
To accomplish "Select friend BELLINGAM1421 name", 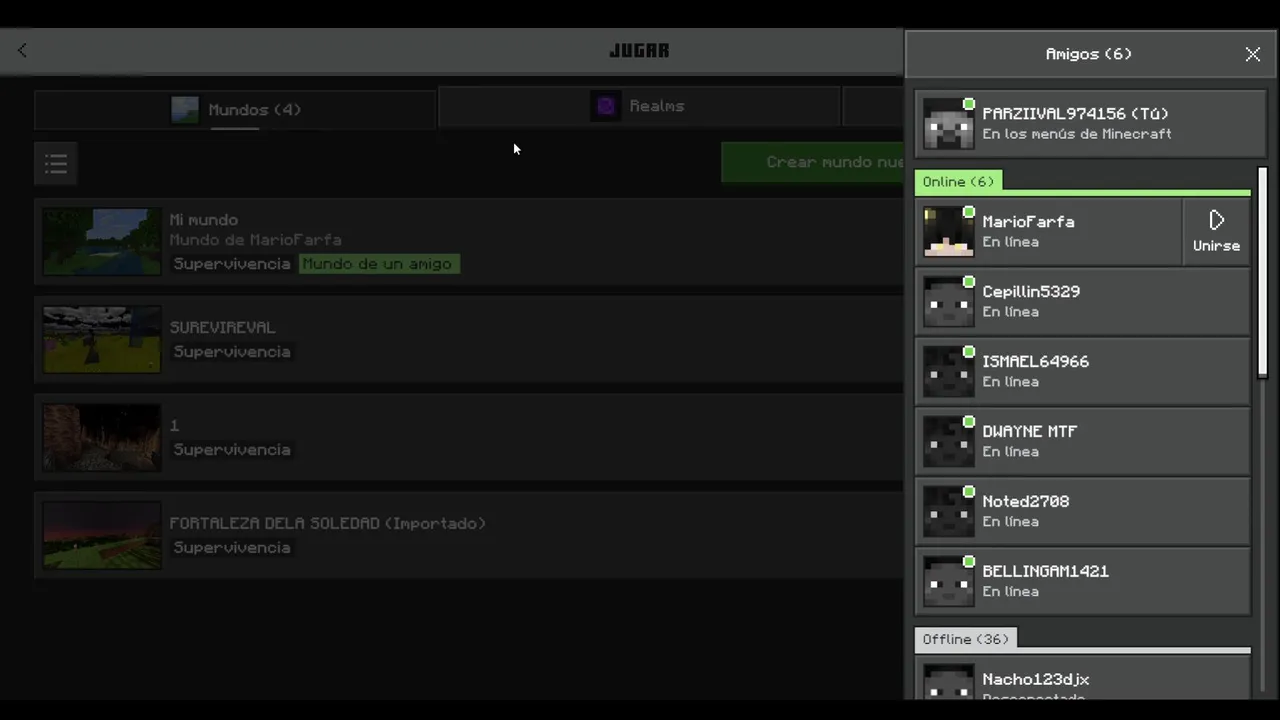I will click(1045, 571).
